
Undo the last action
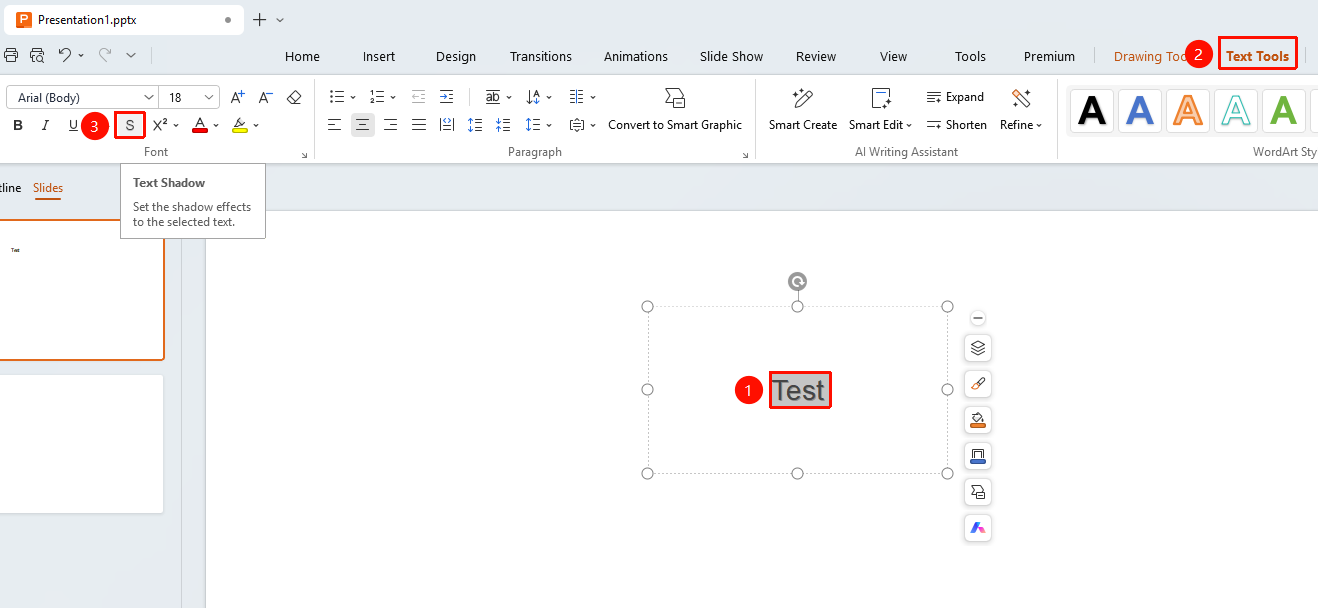click(x=64, y=55)
